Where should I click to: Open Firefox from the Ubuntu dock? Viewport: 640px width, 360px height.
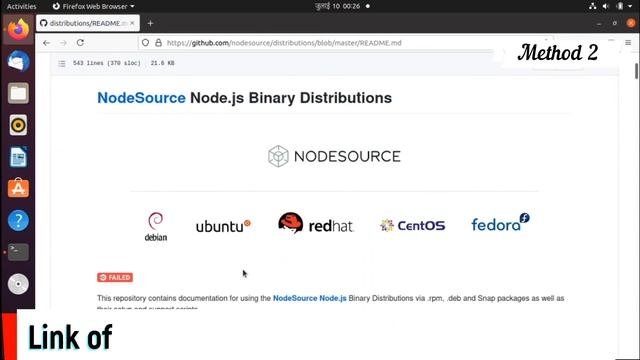[x=18, y=29]
